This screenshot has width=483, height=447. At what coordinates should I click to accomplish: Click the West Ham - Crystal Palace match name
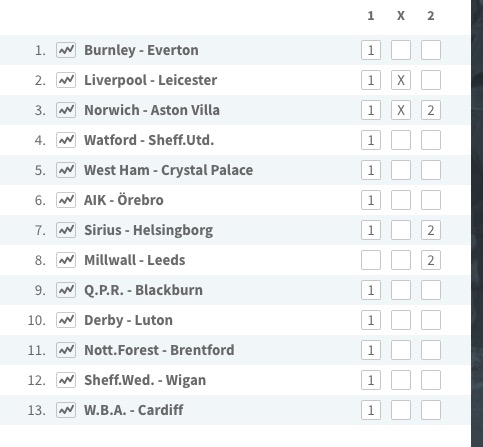(x=168, y=170)
